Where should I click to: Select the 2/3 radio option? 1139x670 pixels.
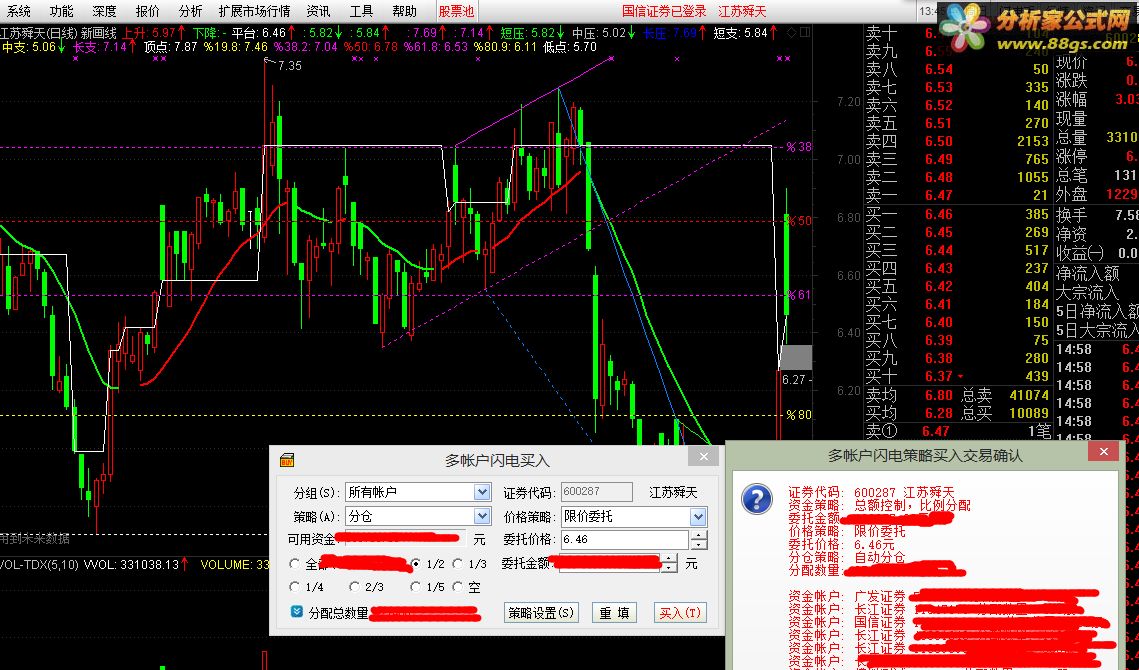click(354, 586)
